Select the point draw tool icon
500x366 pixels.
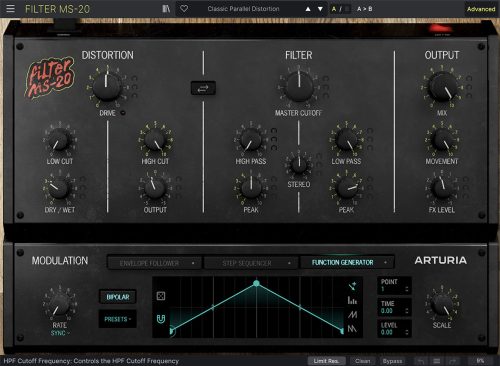[x=352, y=286]
